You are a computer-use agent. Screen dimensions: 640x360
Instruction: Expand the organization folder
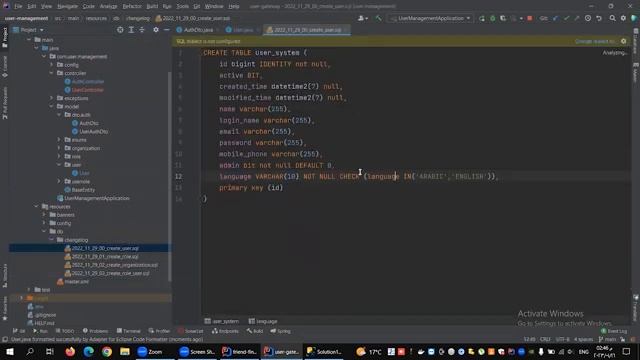point(59,148)
